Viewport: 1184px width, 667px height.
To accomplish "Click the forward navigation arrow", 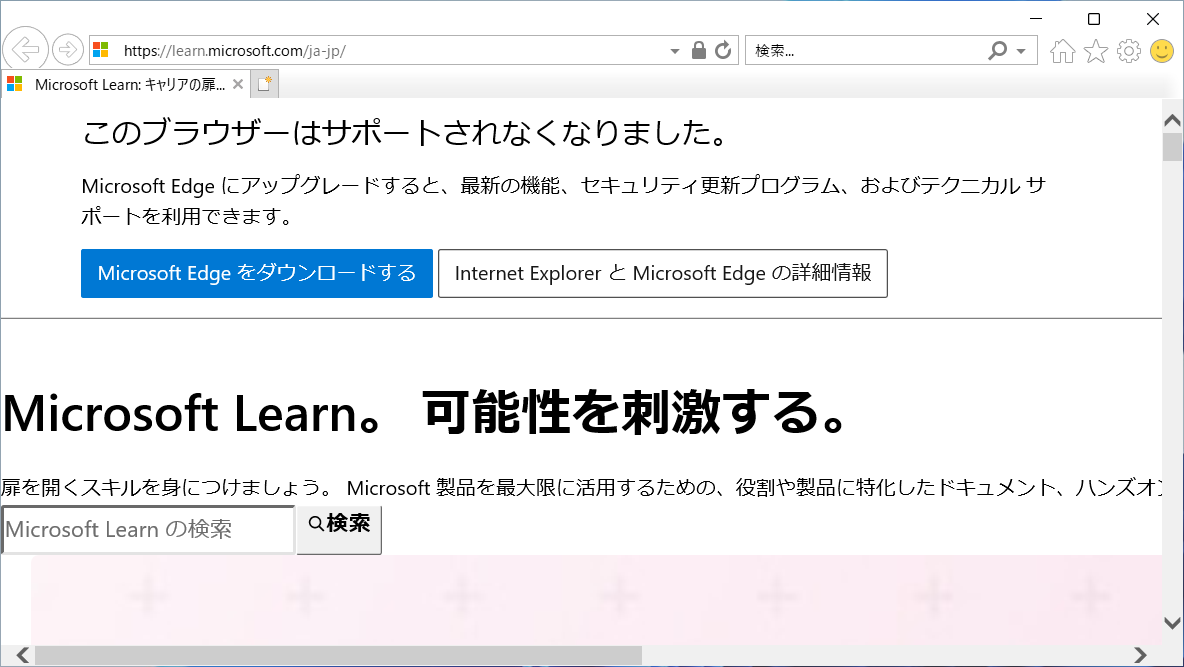I will (x=66, y=50).
